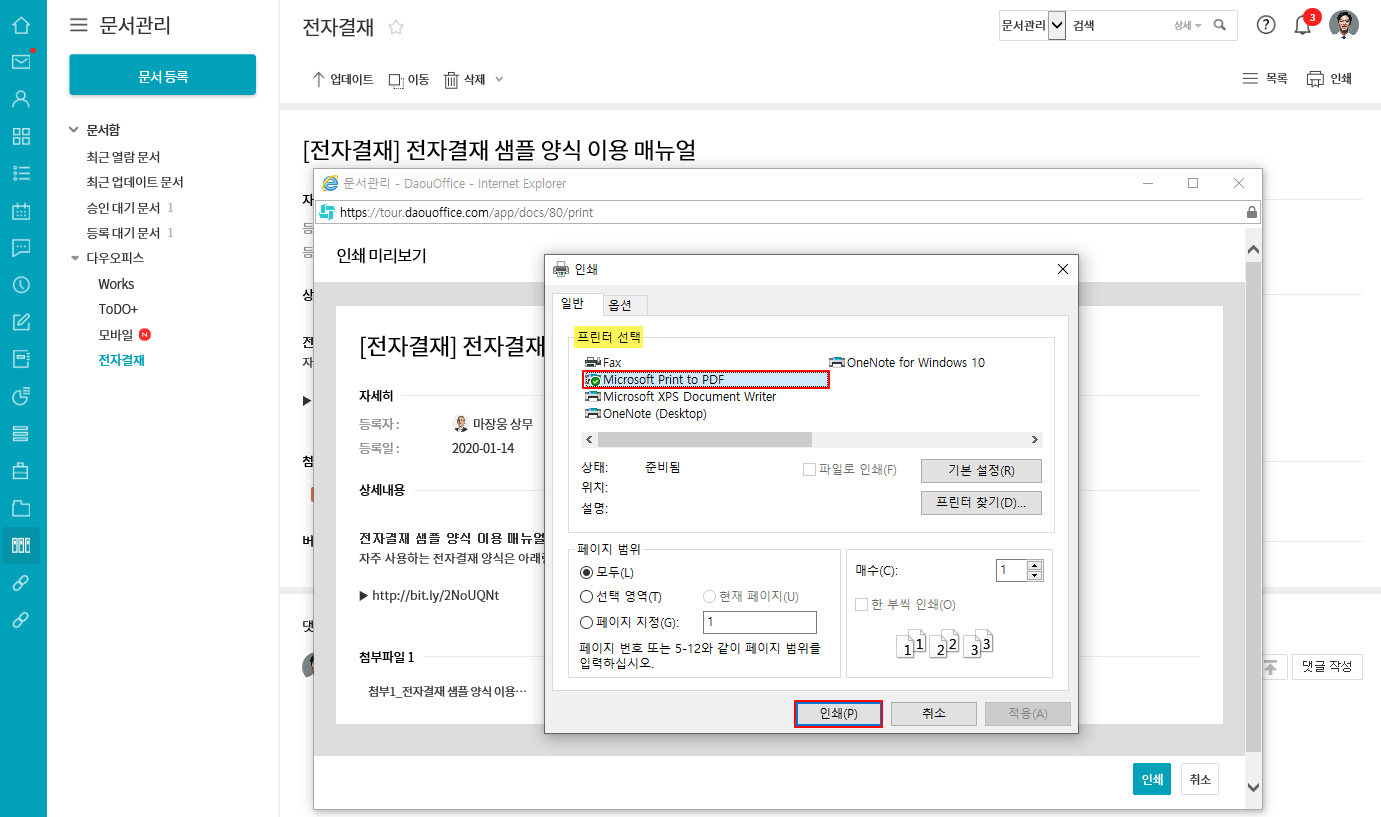Click the 프린터 찾기 button
This screenshot has width=1381, height=817.
980,502
